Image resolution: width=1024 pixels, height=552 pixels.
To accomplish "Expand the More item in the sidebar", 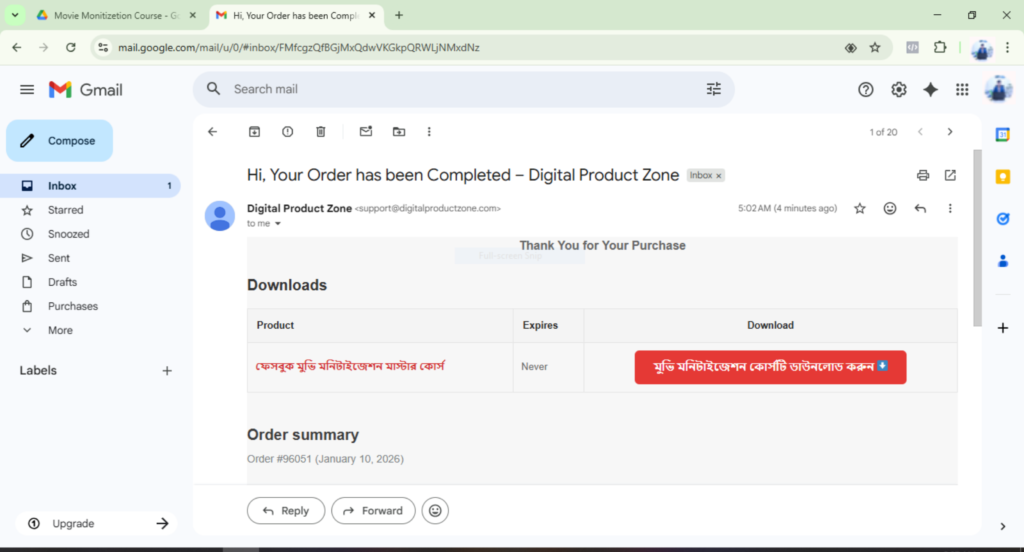I will (x=60, y=330).
